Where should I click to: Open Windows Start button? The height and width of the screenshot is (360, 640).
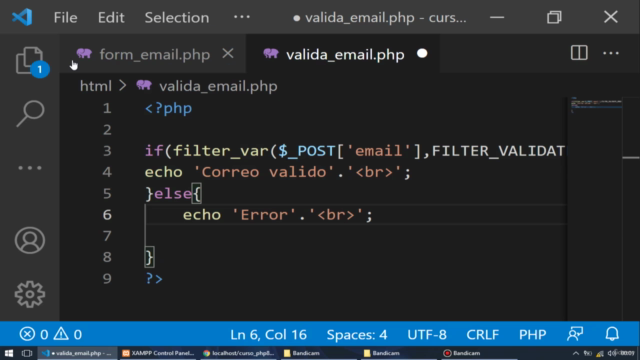9,353
